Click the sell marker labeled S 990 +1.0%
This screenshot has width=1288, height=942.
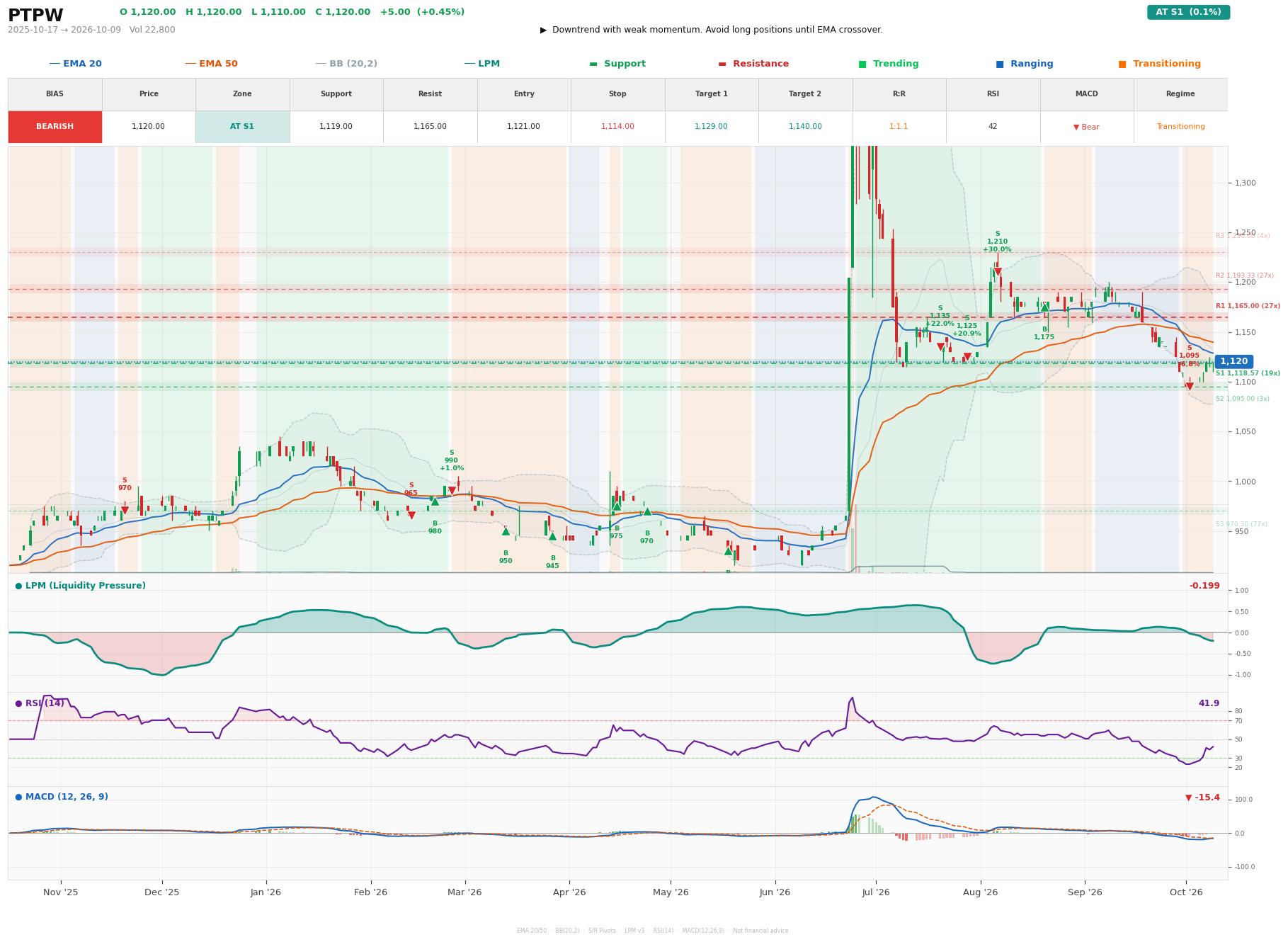click(452, 490)
